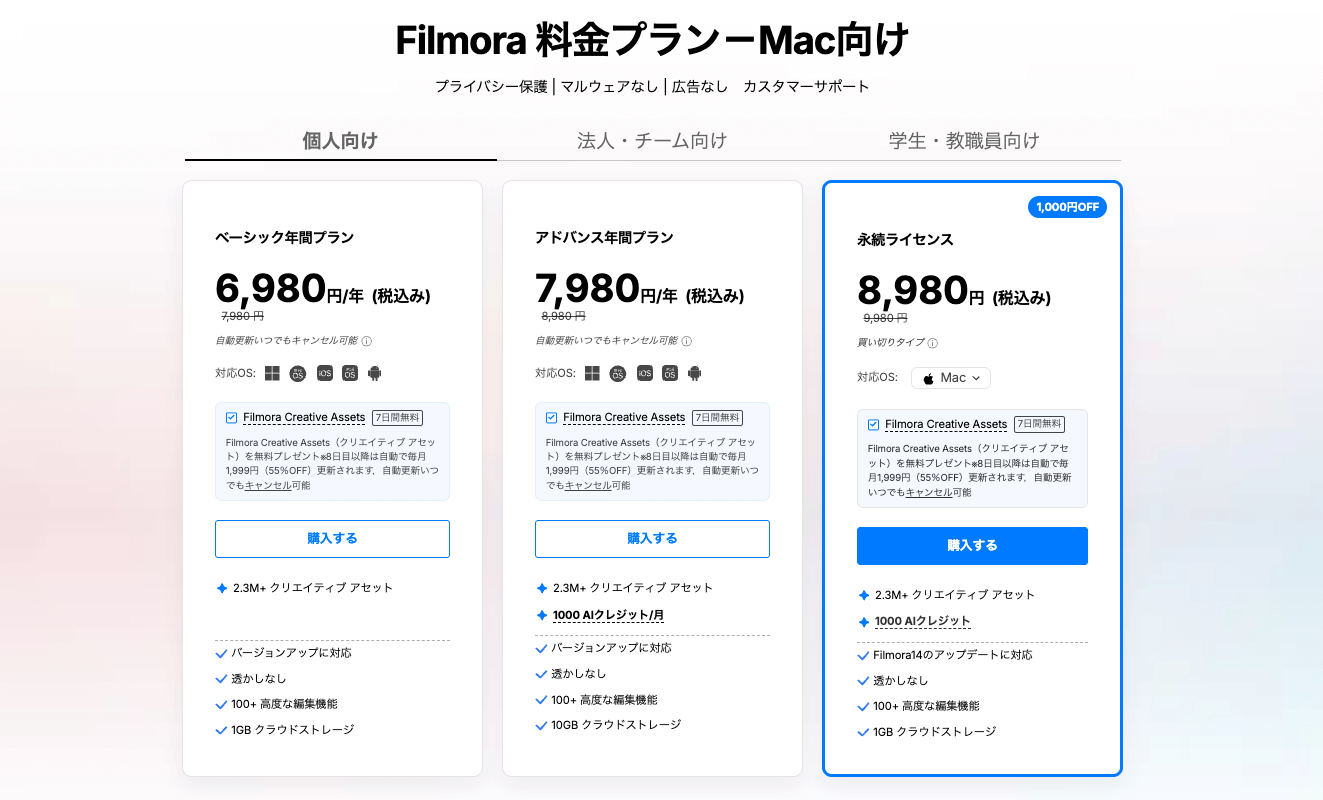Click 購入する for the 永続ライセンス plan
The height and width of the screenshot is (800, 1323).
(972, 546)
